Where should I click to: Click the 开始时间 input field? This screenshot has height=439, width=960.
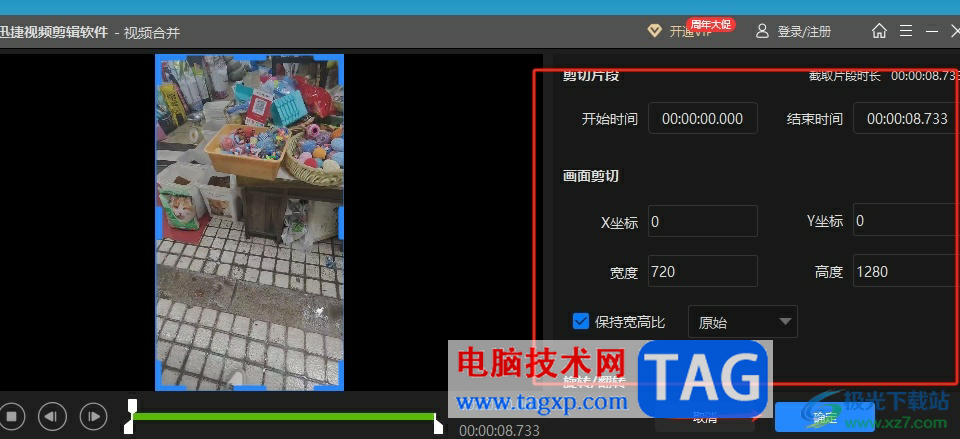click(702, 118)
